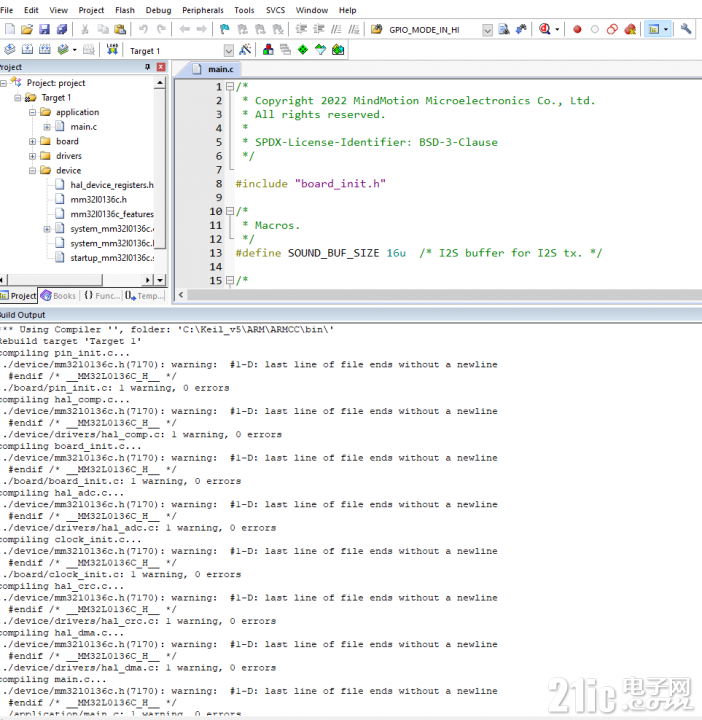702x720 pixels.
Task: Open the Configuration wrench
Action: 686,29
